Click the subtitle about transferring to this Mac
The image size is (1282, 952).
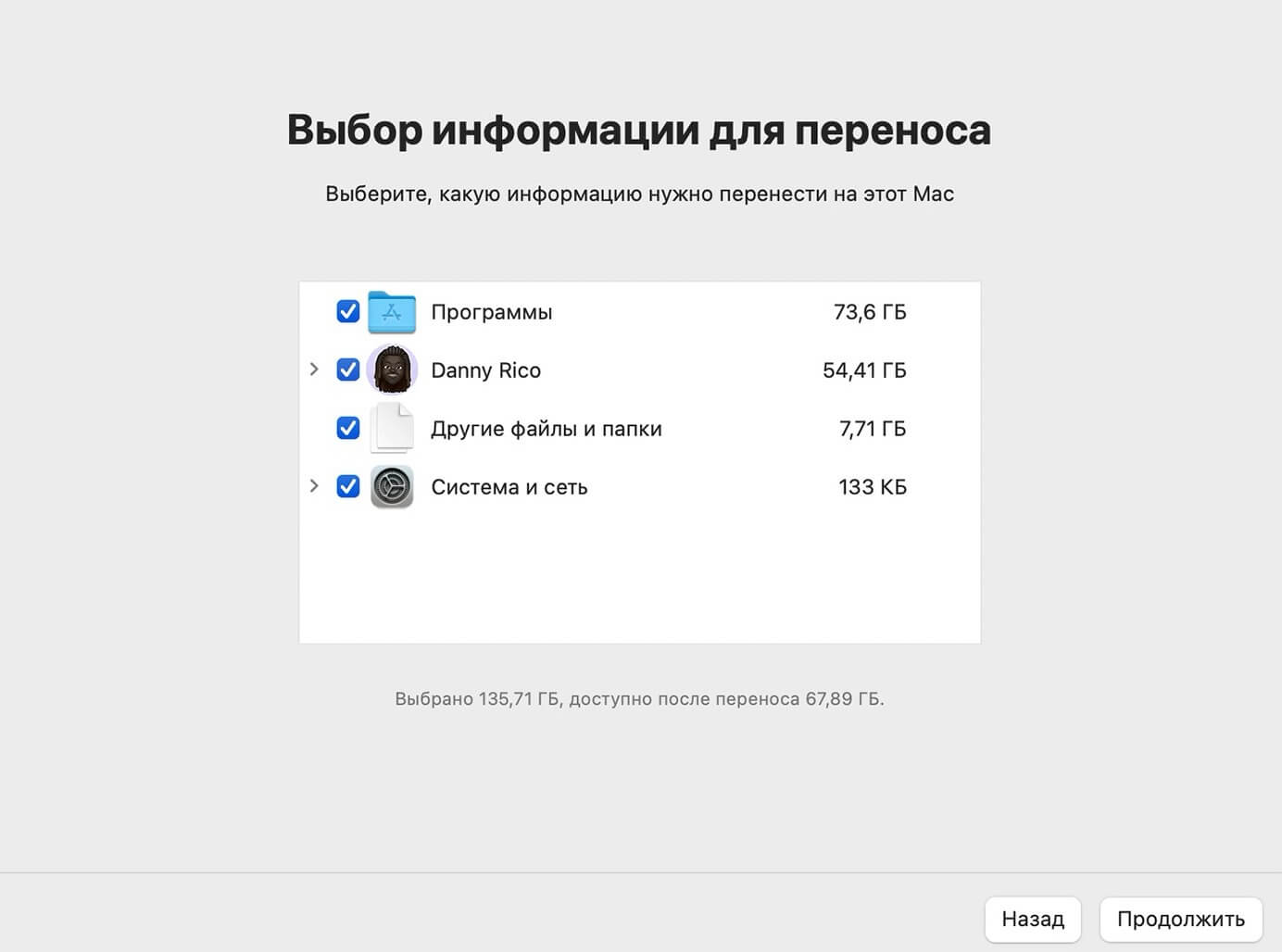tap(639, 194)
